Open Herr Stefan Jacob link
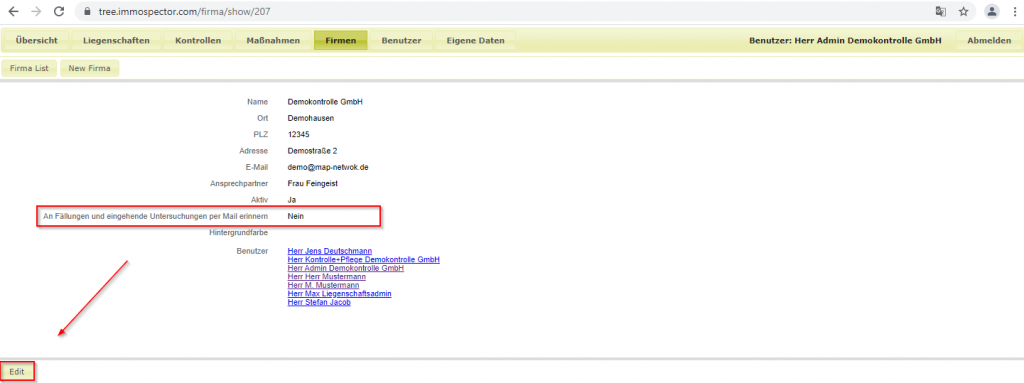 coord(319,303)
